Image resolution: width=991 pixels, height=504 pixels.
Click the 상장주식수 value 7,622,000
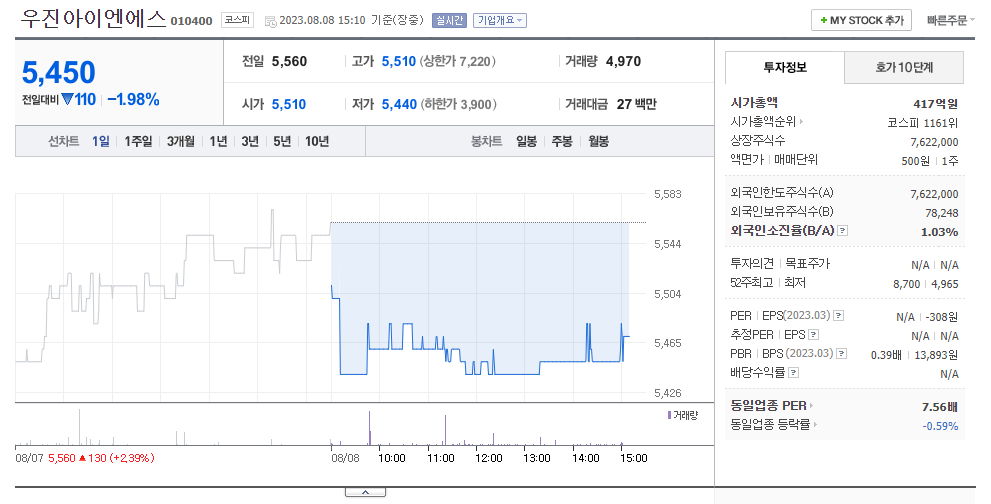click(x=934, y=142)
